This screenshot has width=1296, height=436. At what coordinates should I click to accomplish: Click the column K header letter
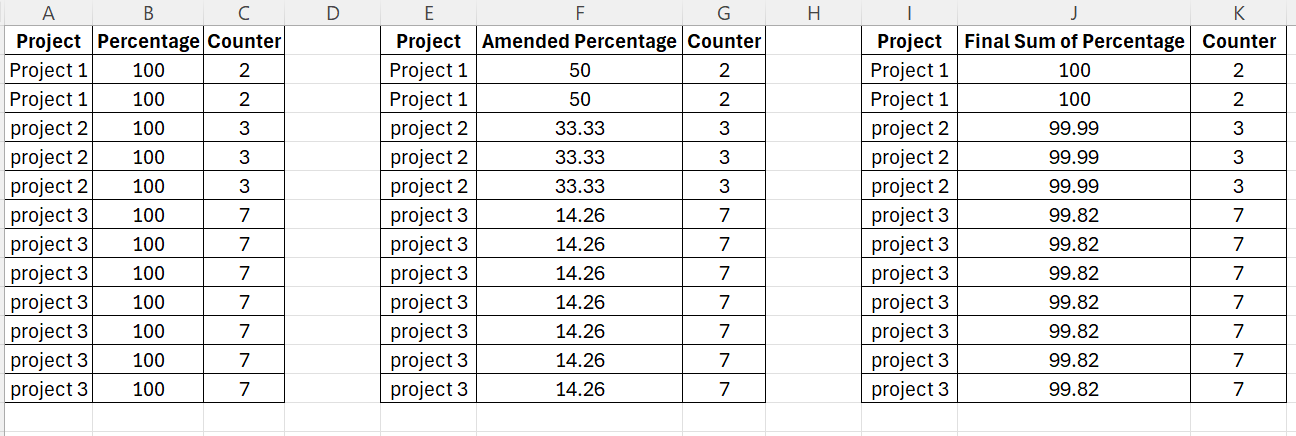pyautogui.click(x=1239, y=13)
